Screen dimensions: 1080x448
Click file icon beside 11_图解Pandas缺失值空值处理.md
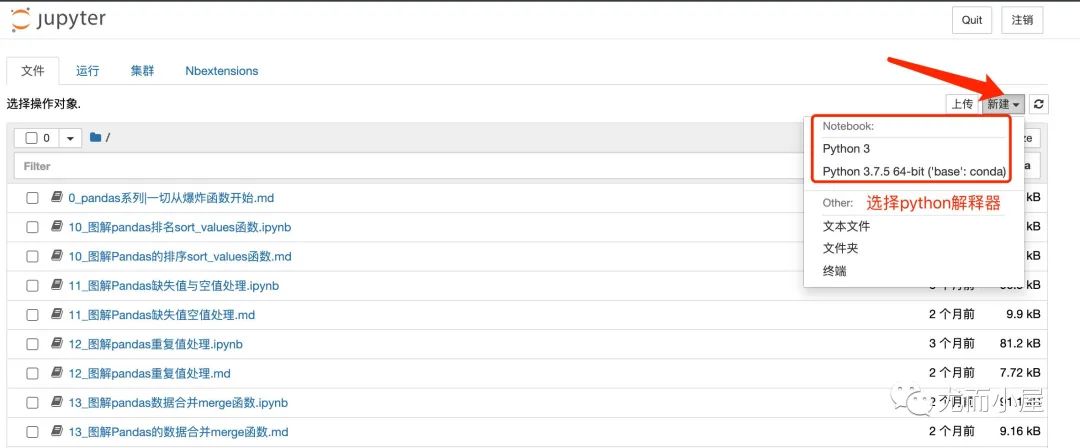point(57,315)
